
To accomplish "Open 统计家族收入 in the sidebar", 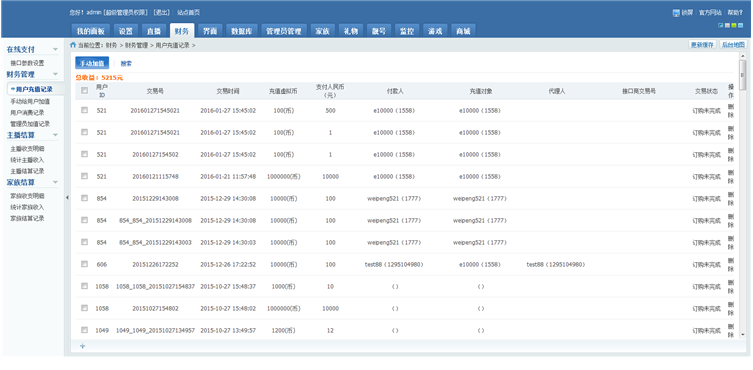I will (27, 207).
